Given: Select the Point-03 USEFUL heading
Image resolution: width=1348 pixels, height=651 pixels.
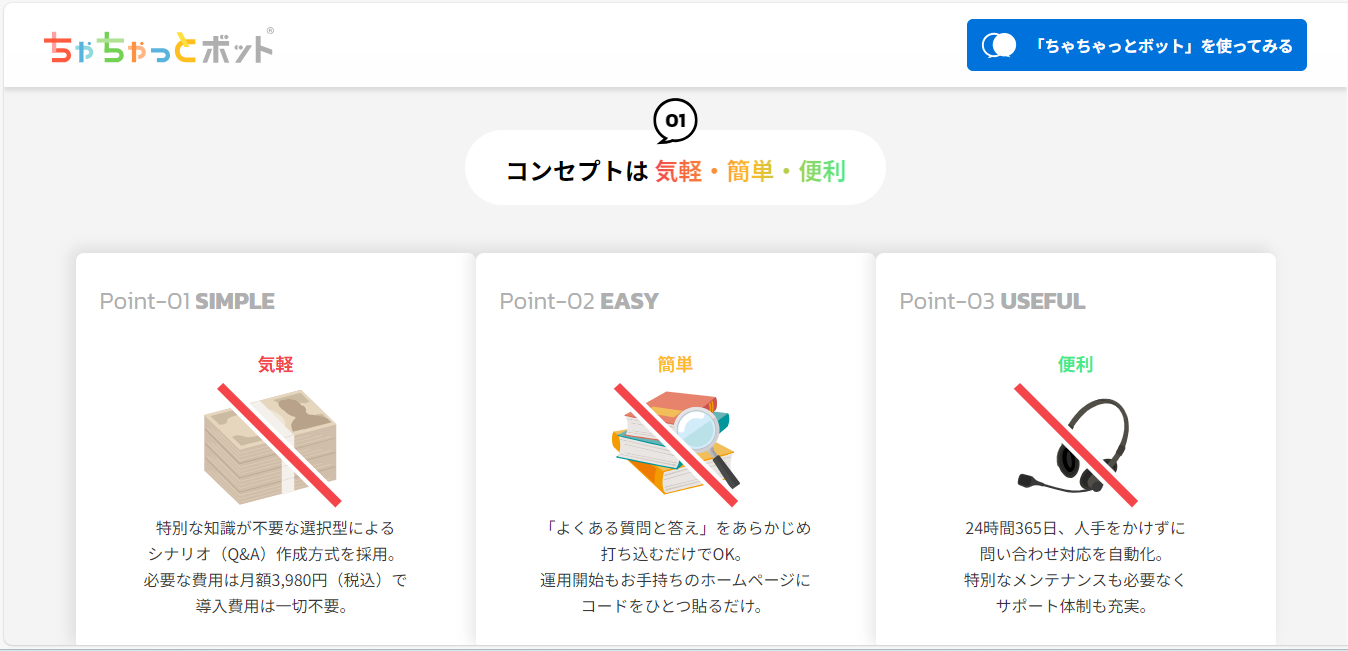Looking at the screenshot, I should pos(992,301).
